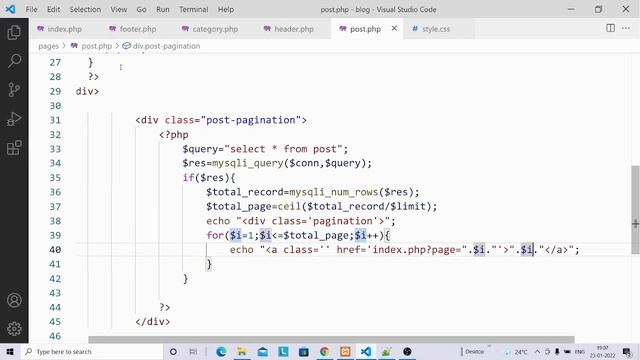Open weather 24°C widget in taskbar

(x=516, y=351)
